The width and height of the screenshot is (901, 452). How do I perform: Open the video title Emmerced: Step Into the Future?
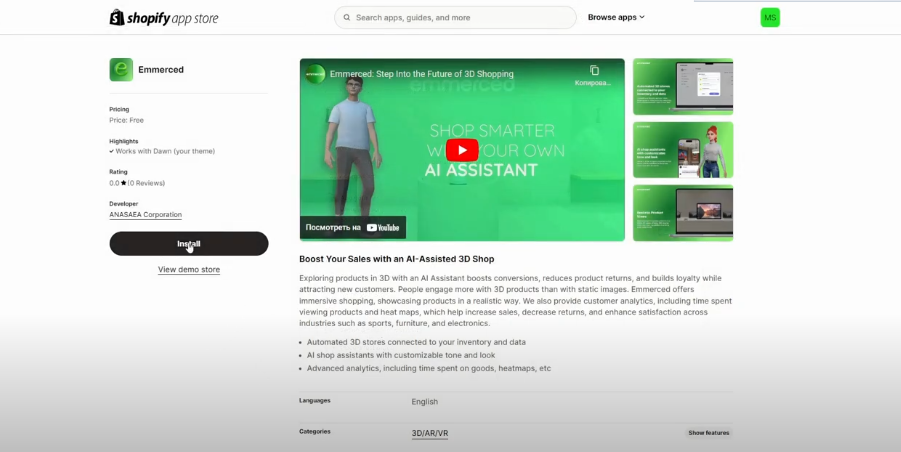point(422,74)
